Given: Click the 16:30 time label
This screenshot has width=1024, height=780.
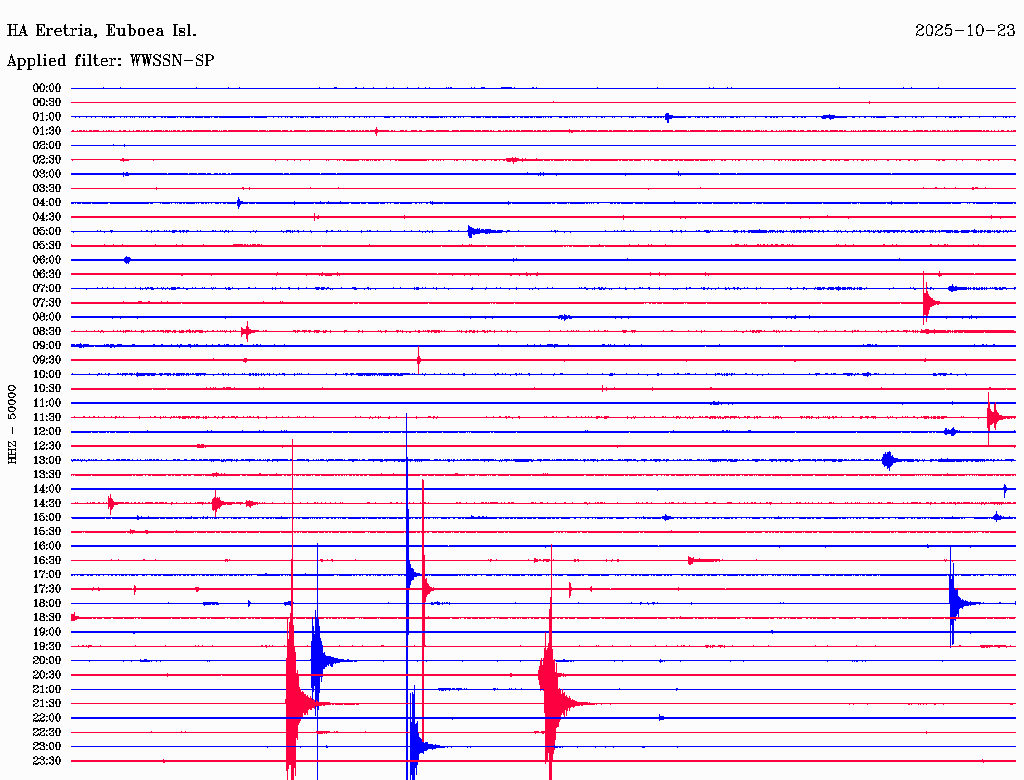Looking at the screenshot, I should tap(47, 561).
